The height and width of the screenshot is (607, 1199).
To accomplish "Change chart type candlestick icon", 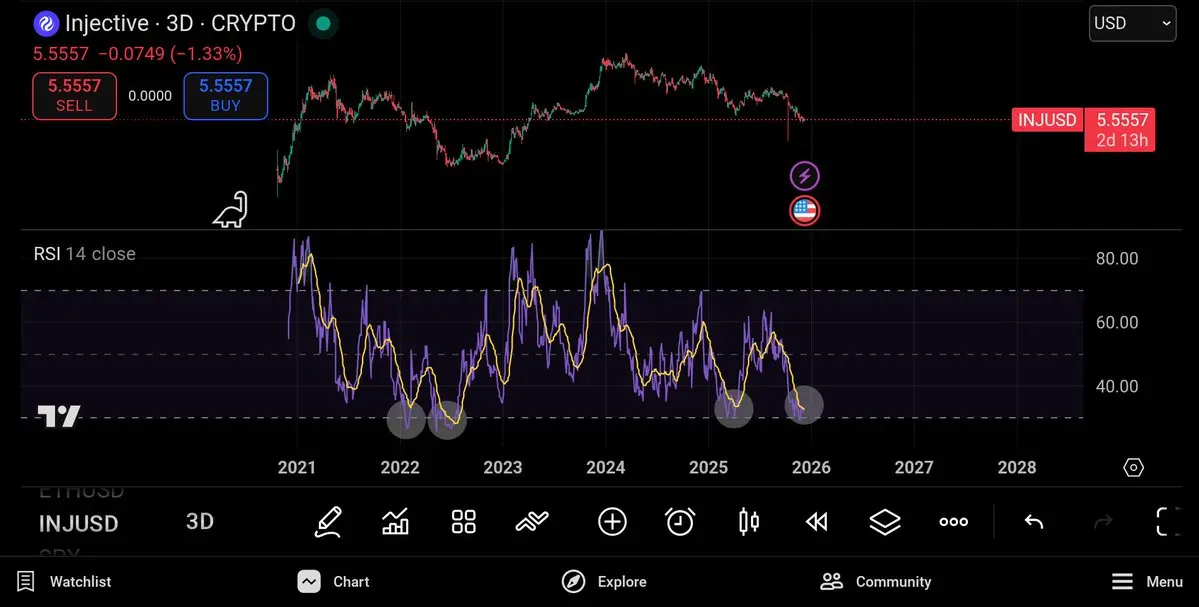I will tap(749, 522).
